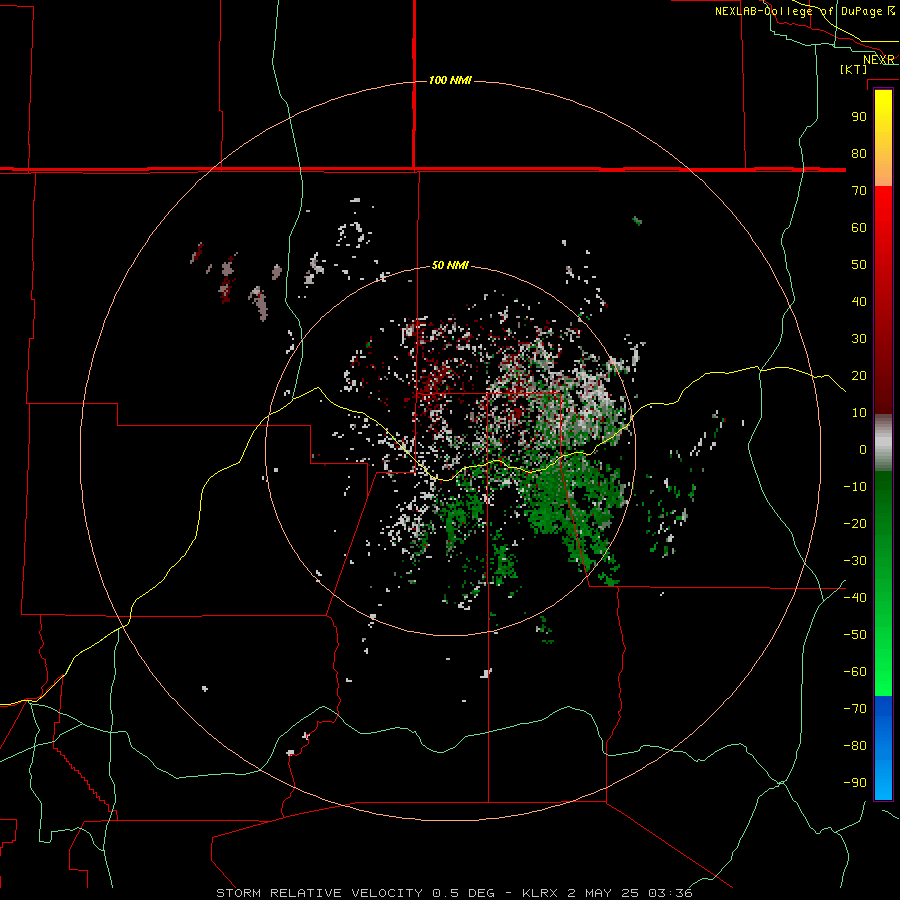Click the -70 value on velocity scale
900x900 pixels.
tap(855, 709)
